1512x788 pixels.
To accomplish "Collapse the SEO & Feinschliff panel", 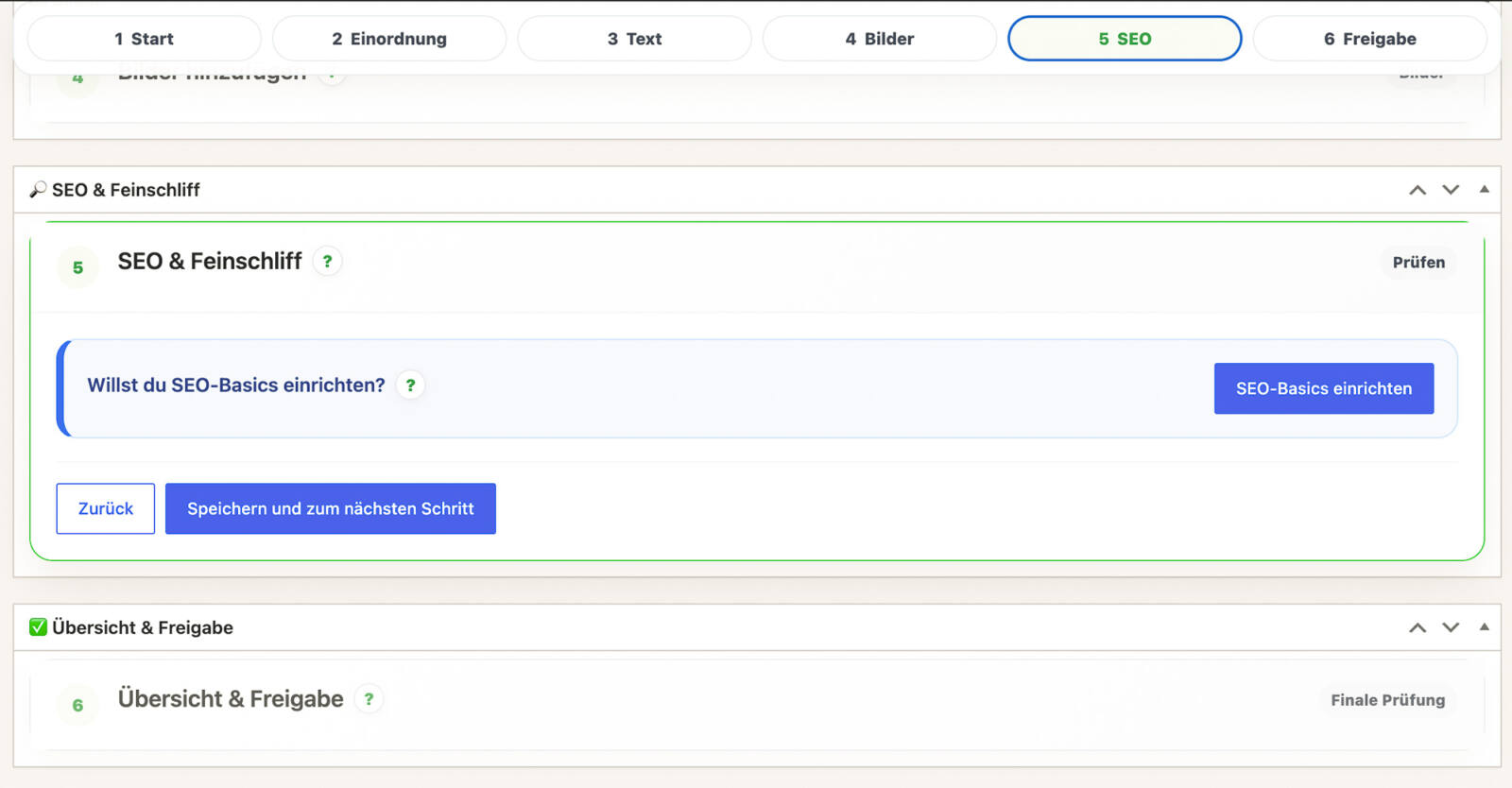I will [x=1485, y=189].
